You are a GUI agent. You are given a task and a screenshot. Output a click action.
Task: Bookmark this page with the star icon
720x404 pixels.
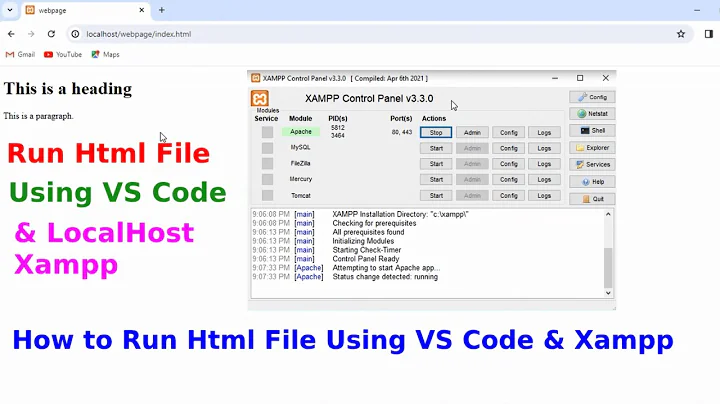point(681,34)
